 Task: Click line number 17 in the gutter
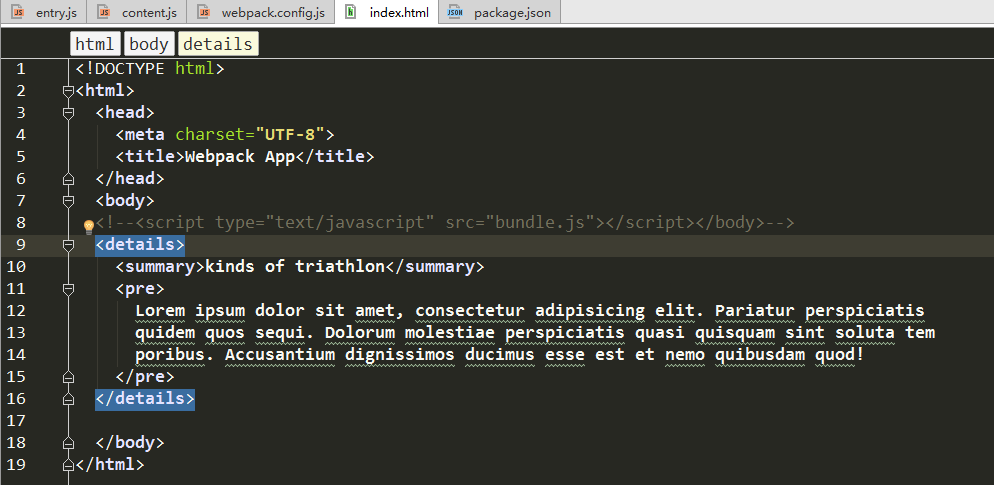point(16,421)
